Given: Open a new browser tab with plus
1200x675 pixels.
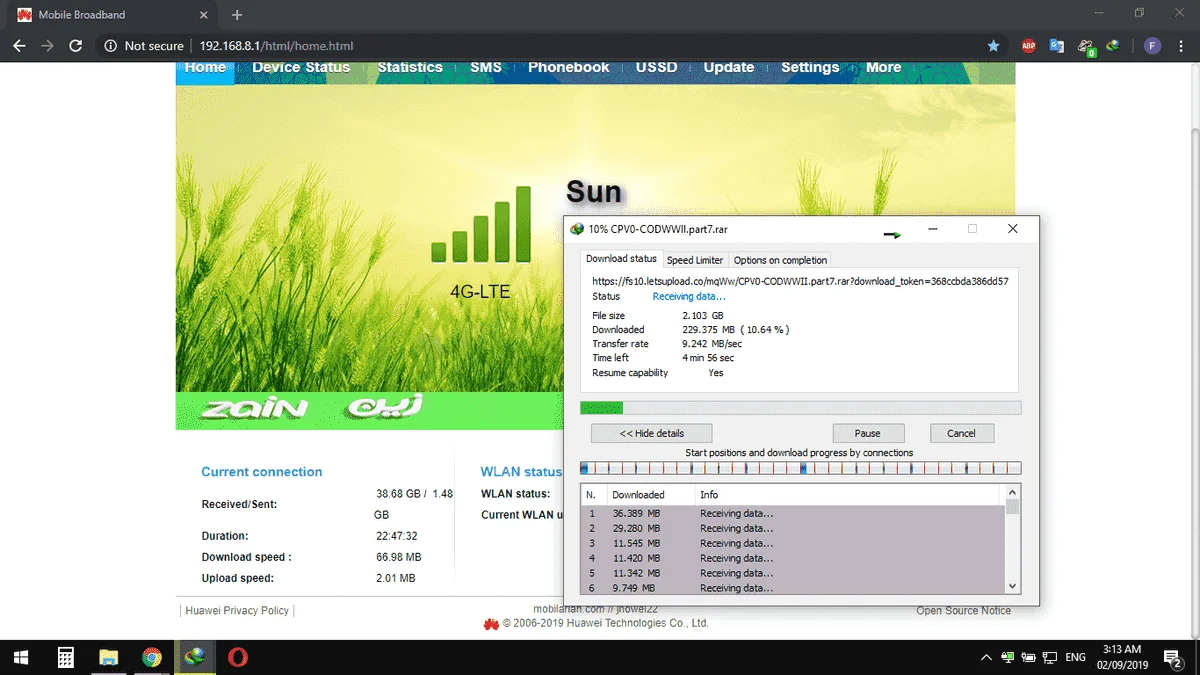Looking at the screenshot, I should (x=237, y=15).
